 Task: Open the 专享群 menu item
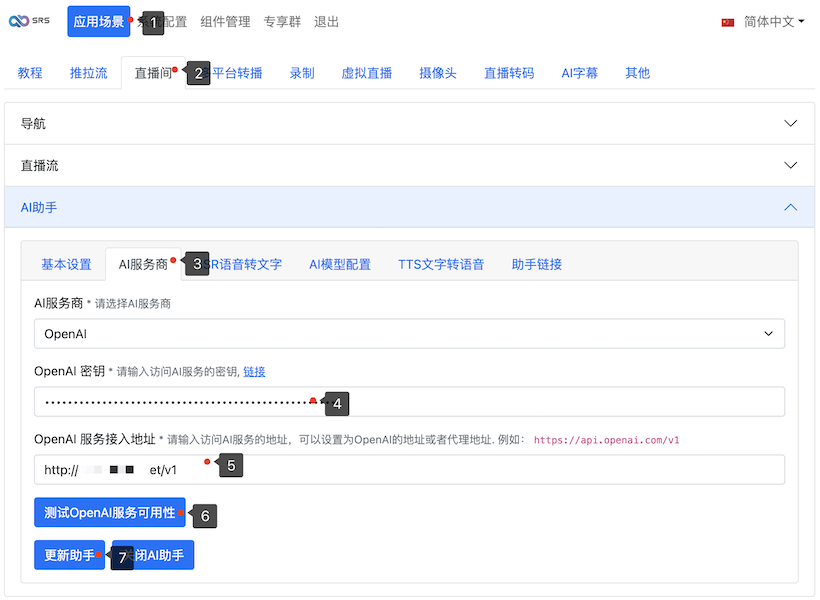tap(282, 22)
